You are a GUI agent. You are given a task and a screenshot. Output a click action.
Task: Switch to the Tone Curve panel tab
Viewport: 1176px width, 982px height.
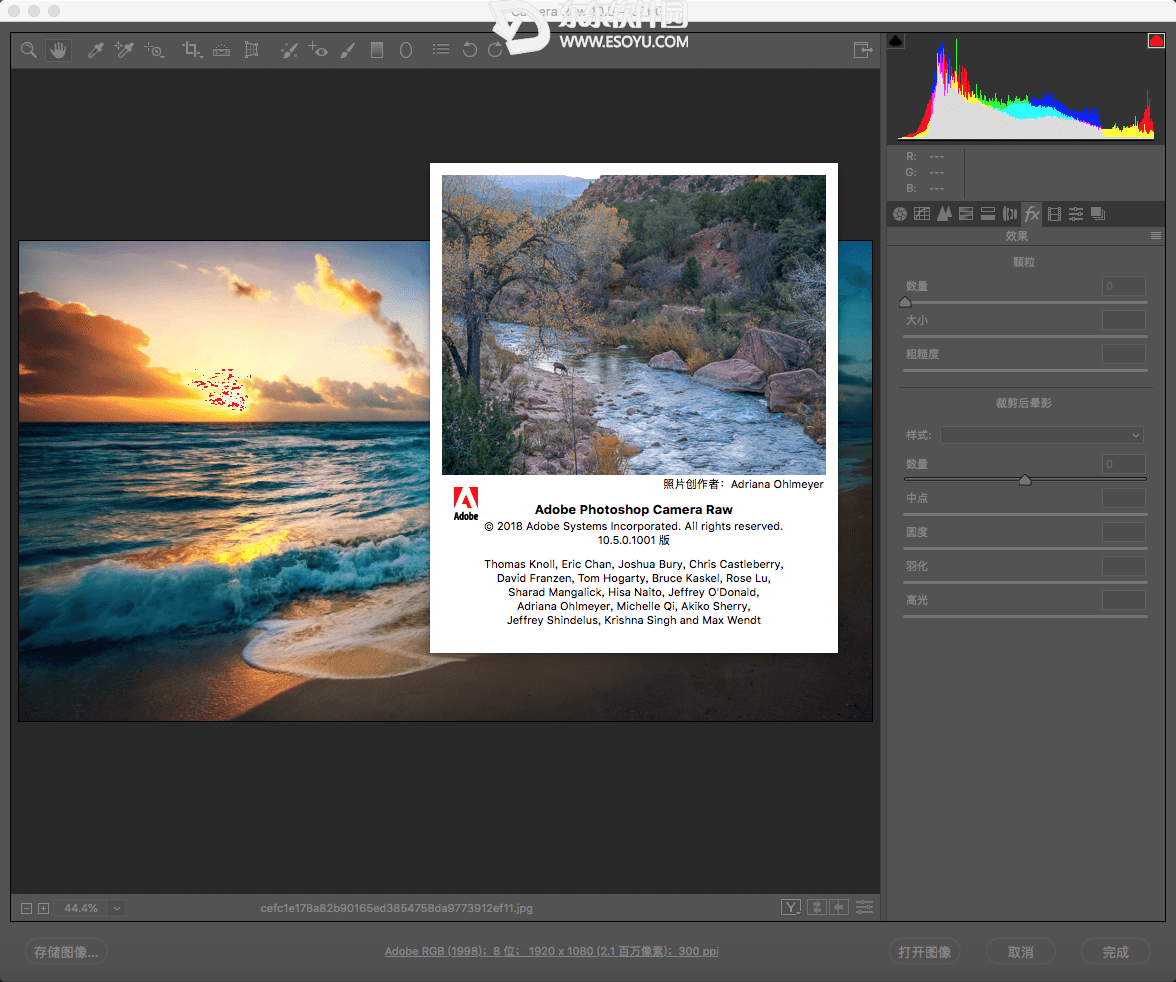(922, 215)
